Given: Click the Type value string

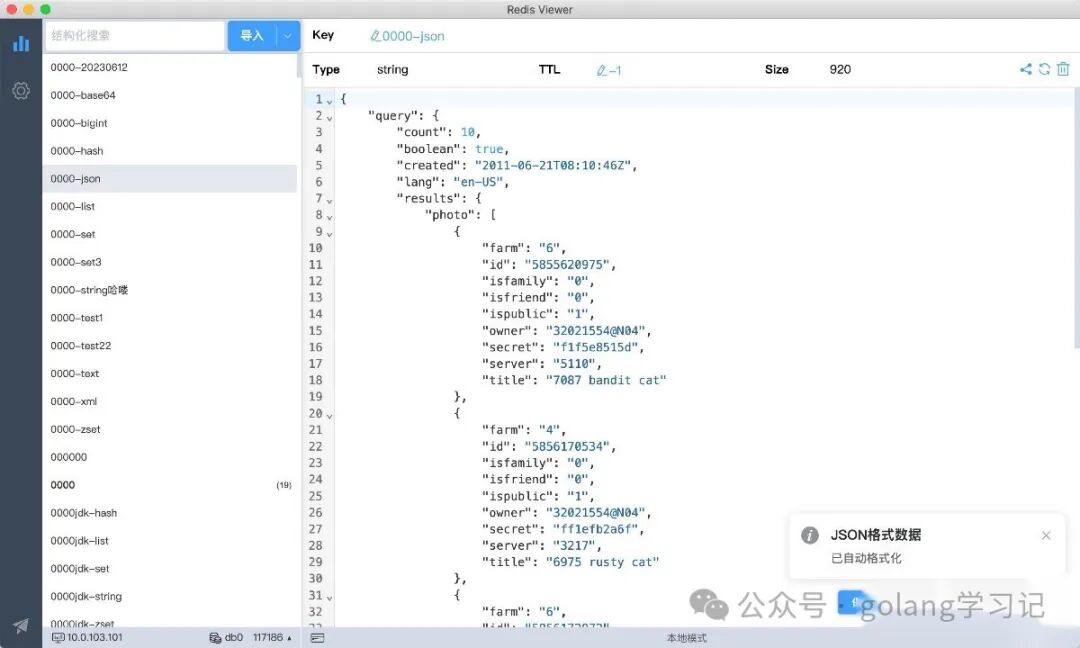Looking at the screenshot, I should coord(393,70).
